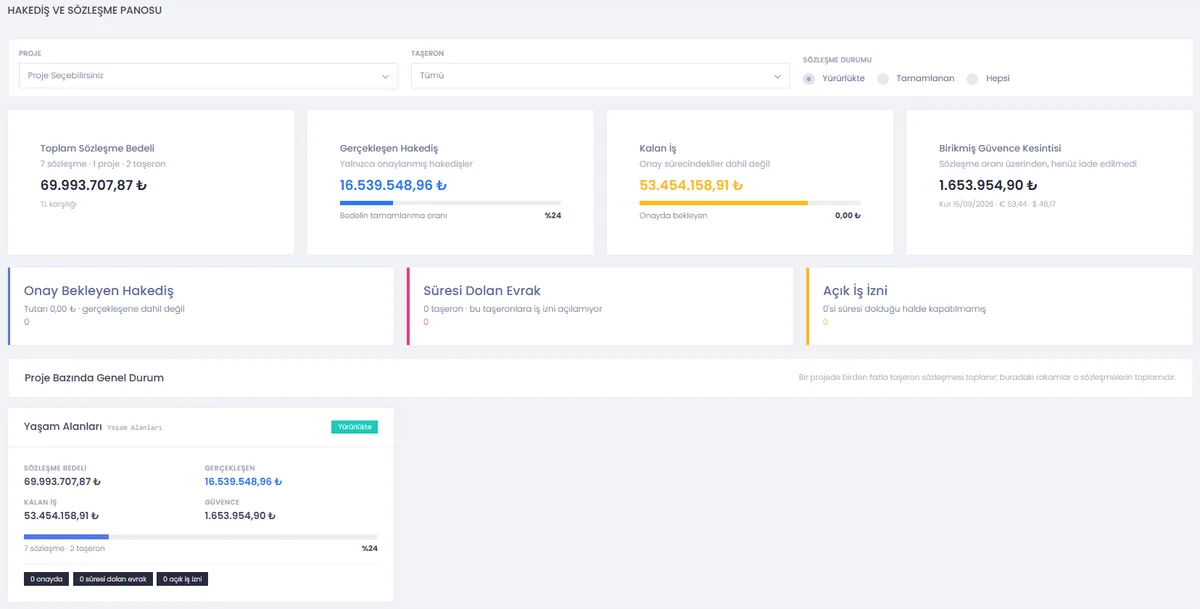This screenshot has height=609, width=1200.
Task: Open the Yaşam Alanları project title
Action: tap(63, 426)
